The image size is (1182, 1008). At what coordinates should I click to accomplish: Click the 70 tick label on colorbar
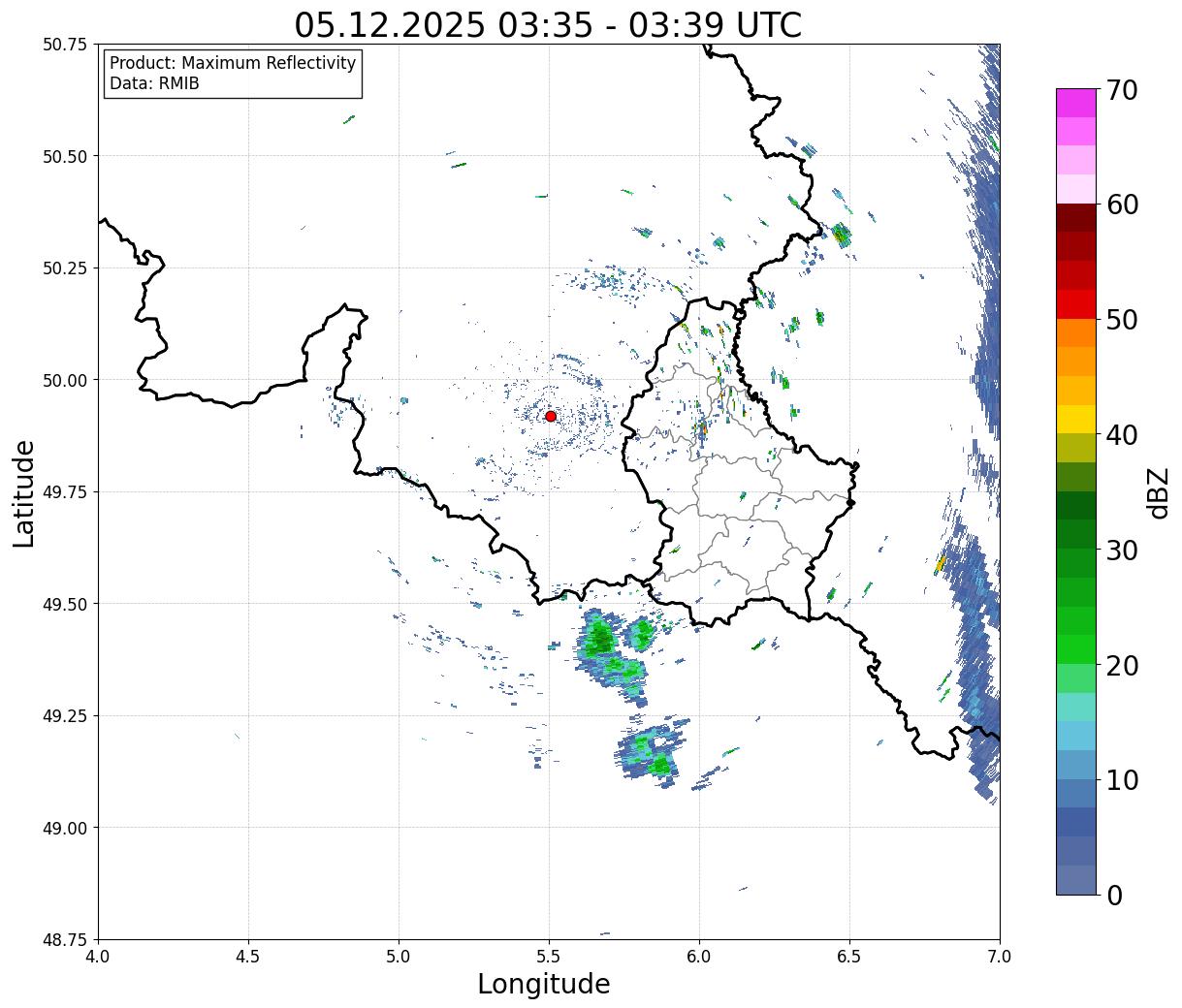1122,90
